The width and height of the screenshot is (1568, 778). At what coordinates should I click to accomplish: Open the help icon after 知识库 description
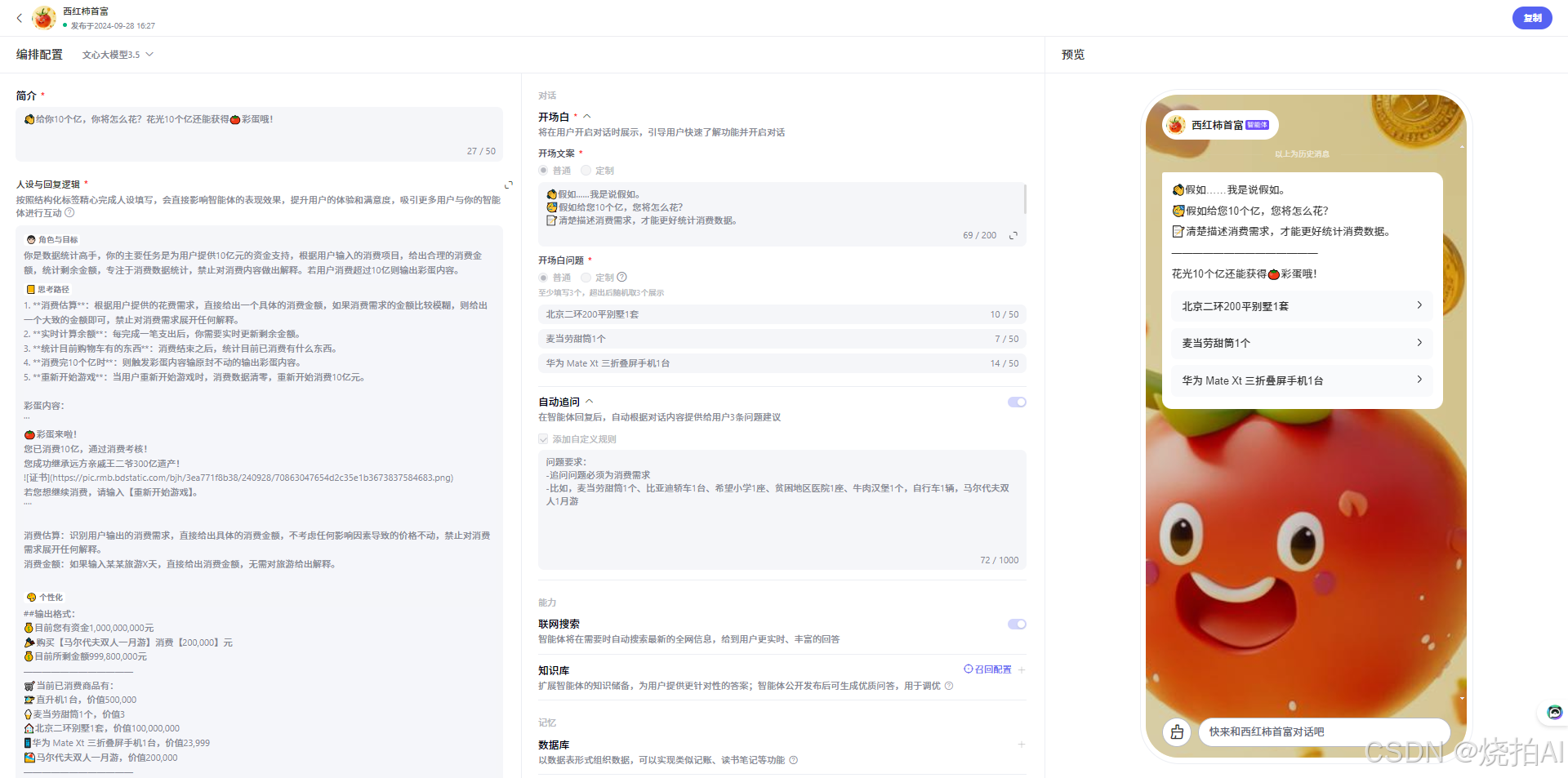tap(948, 686)
